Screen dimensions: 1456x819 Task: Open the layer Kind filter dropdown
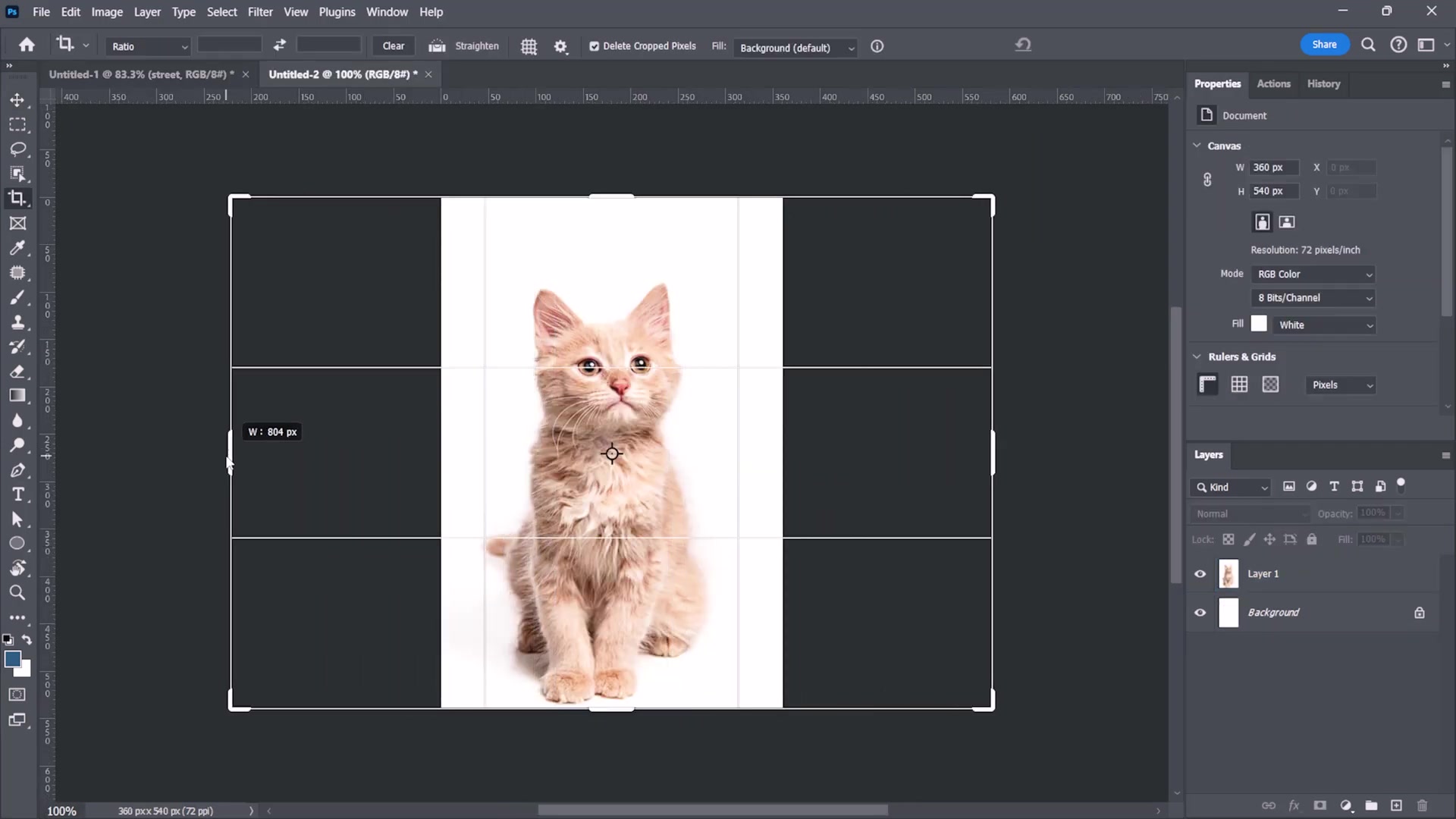click(1231, 487)
